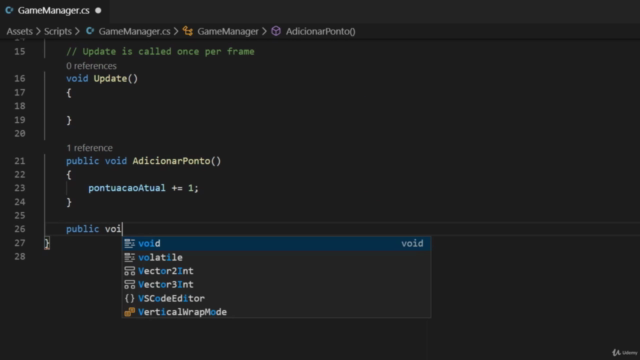Click the enum icon beside VerticalWrapMode

point(129,312)
